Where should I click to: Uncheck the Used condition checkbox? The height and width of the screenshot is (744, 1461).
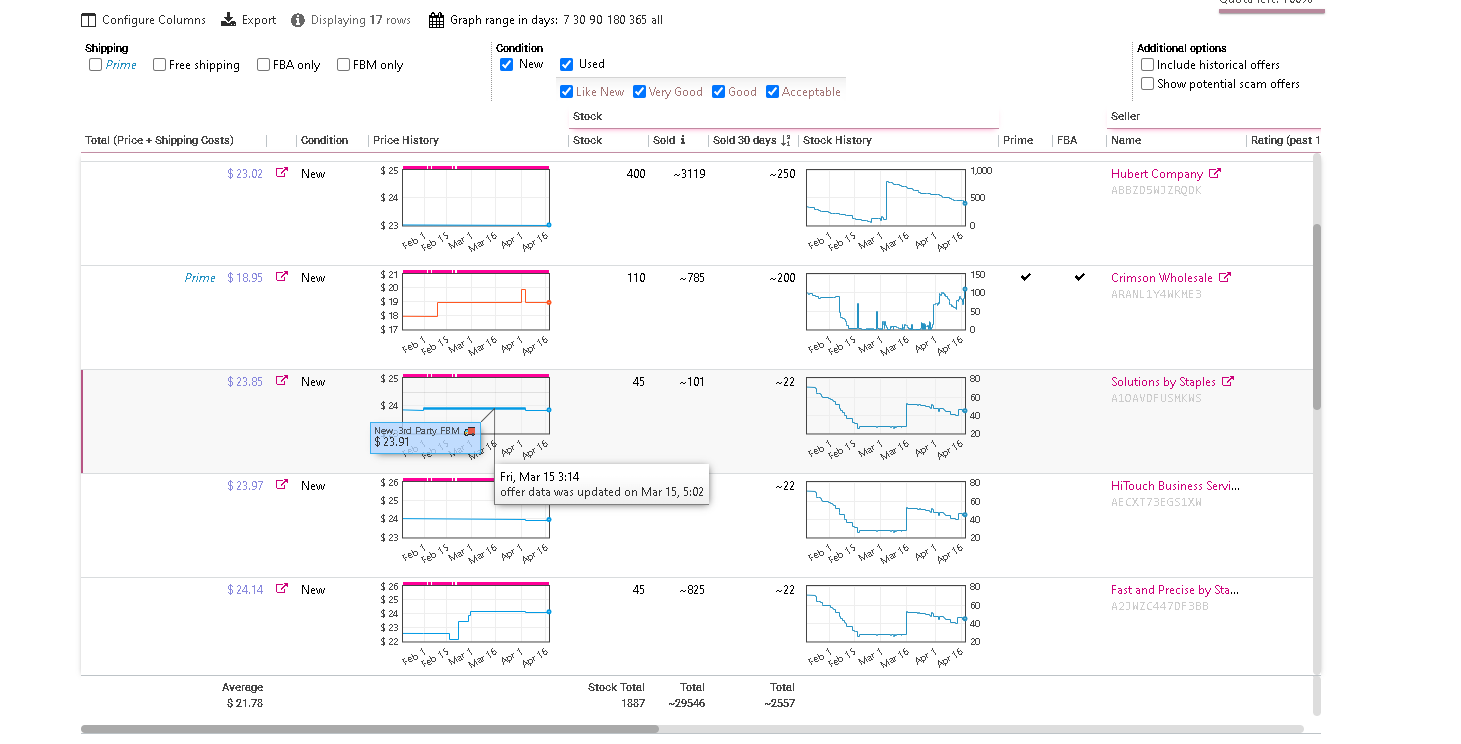coord(567,64)
